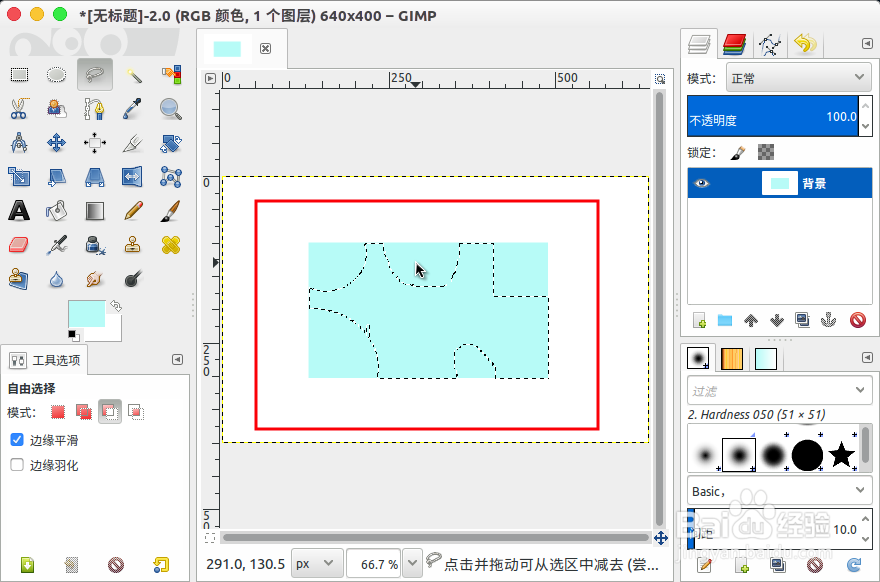Delete the selected layer

pyautogui.click(x=858, y=320)
